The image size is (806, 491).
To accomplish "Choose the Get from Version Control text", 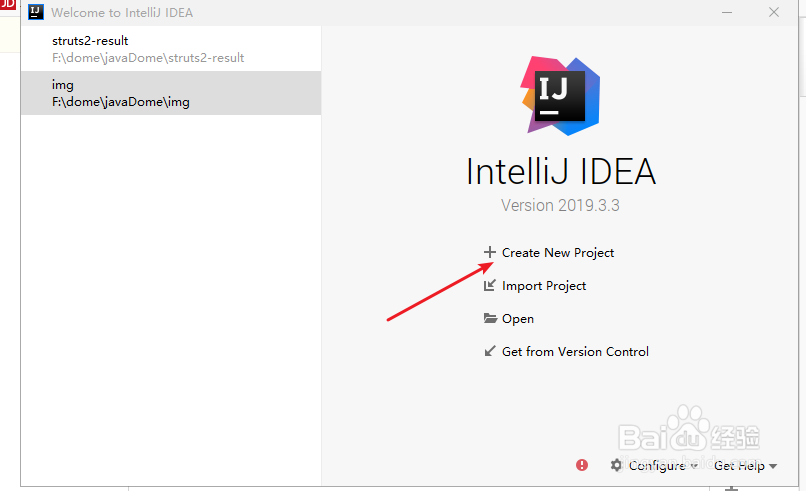I will pos(575,351).
